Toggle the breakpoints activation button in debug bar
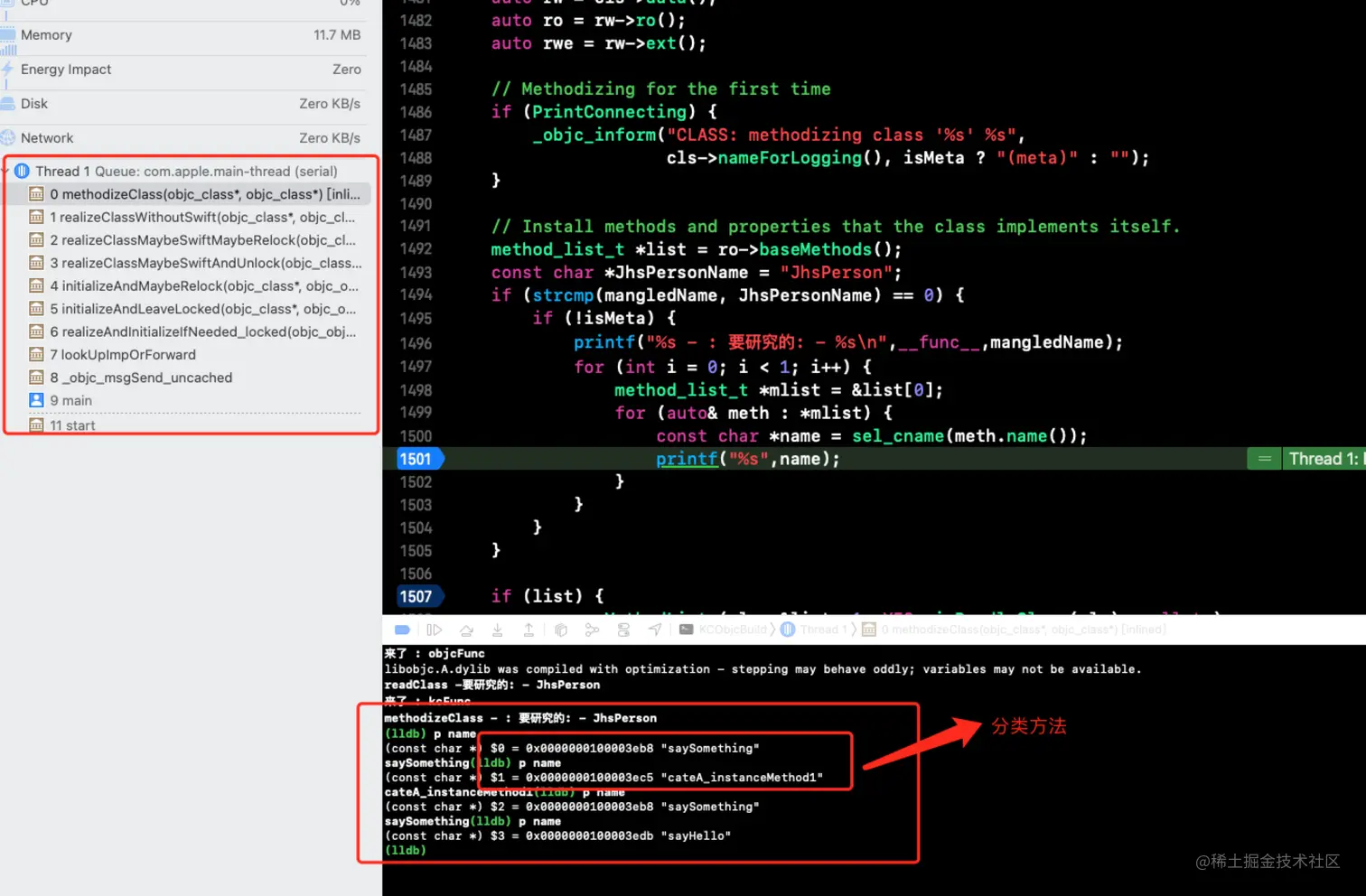 click(403, 630)
